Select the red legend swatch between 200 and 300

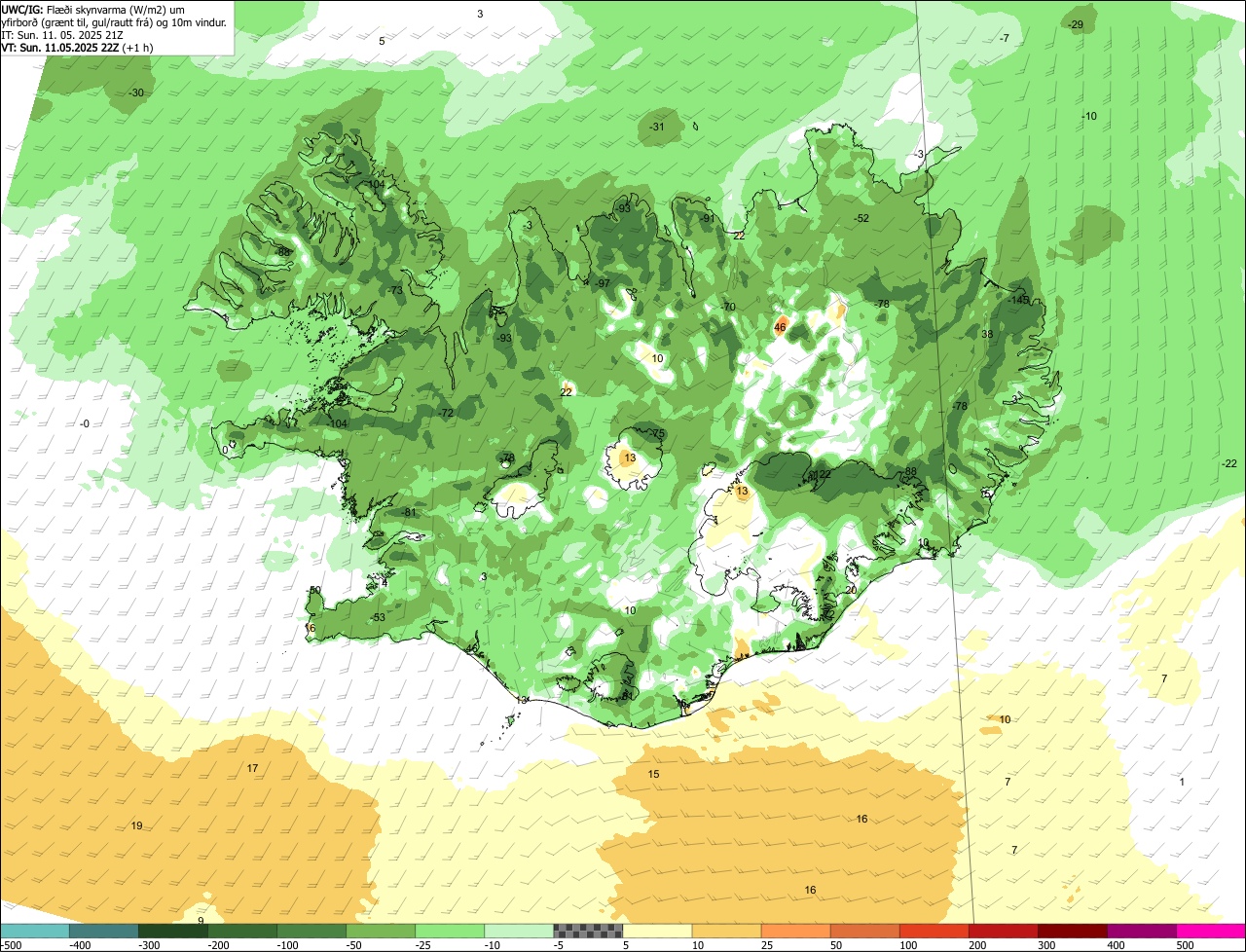coord(1004,931)
